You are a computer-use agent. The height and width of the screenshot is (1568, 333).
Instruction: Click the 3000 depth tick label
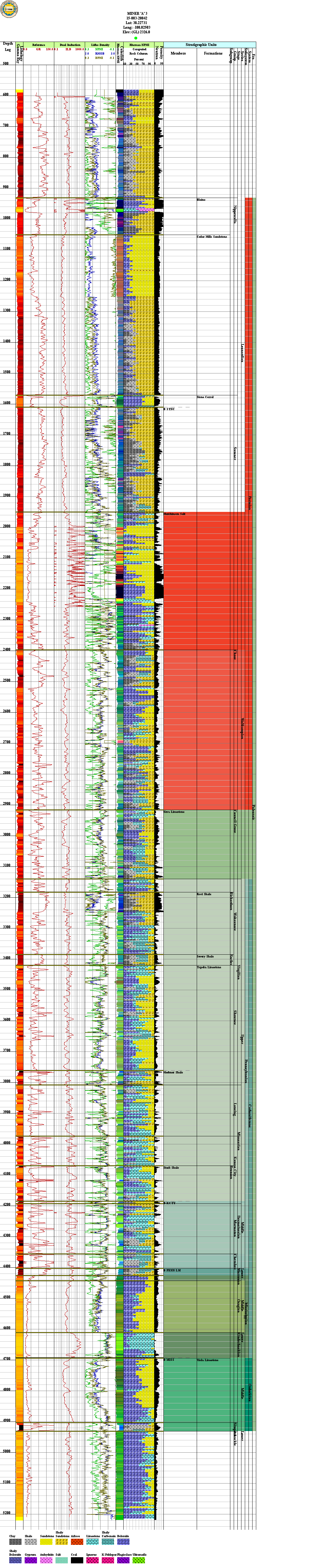coord(6,834)
